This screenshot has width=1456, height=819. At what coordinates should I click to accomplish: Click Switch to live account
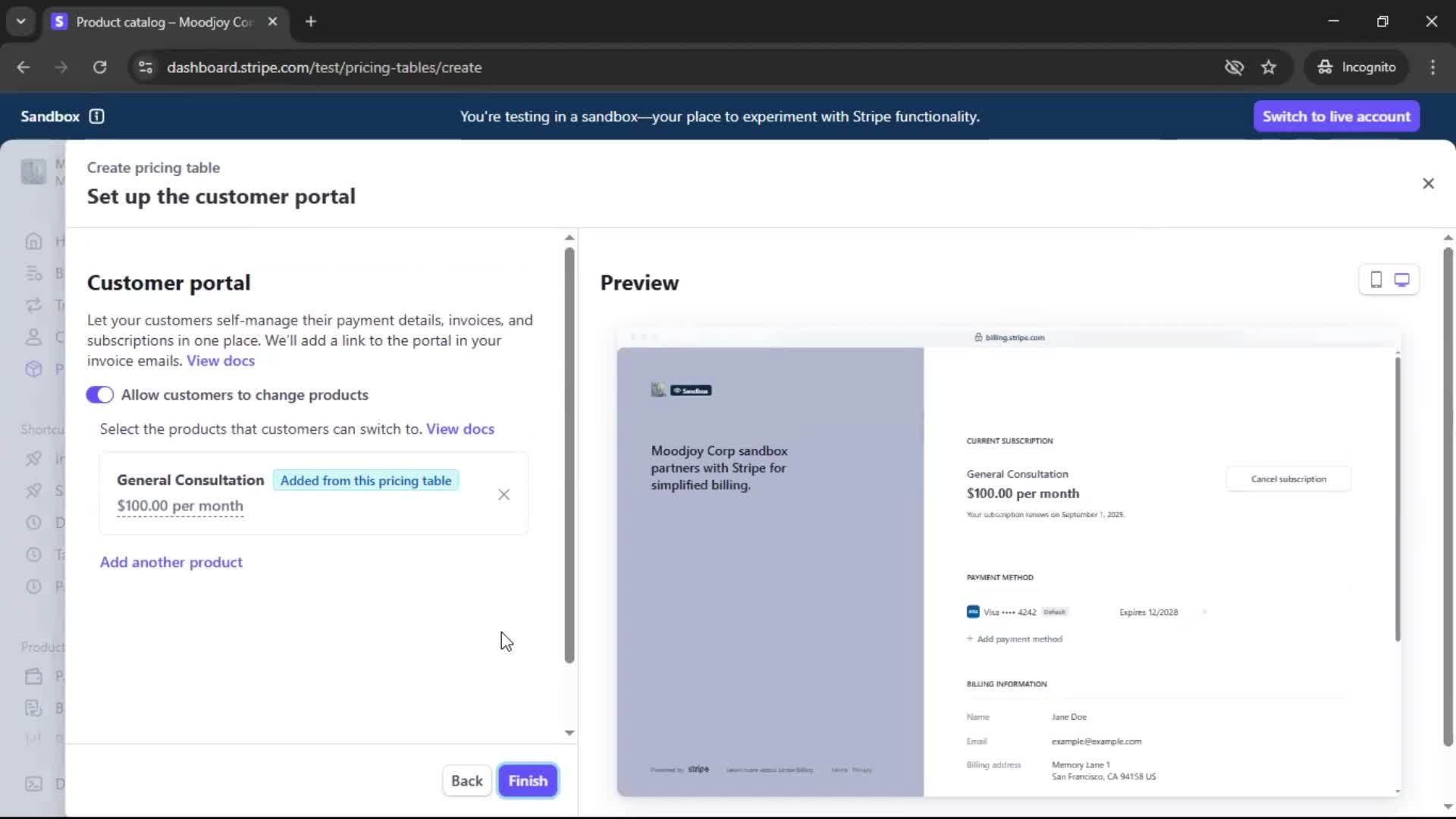(1335, 116)
